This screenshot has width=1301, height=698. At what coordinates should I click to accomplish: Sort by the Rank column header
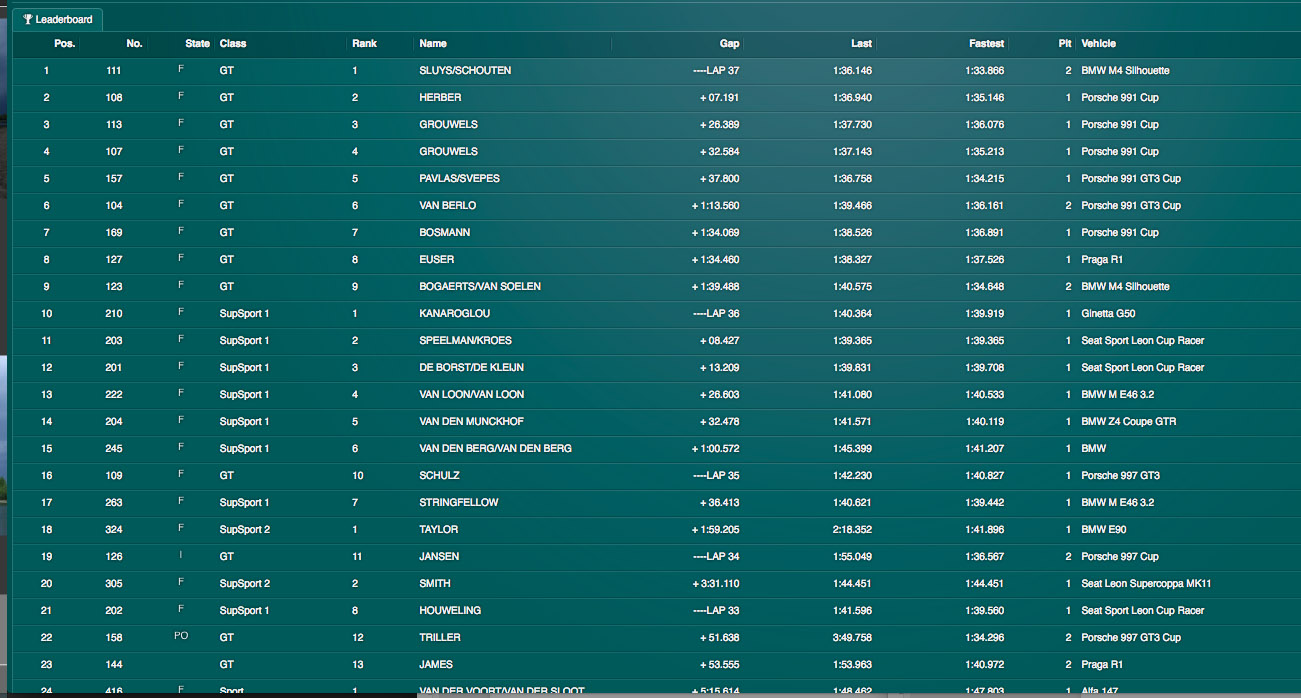pos(364,44)
